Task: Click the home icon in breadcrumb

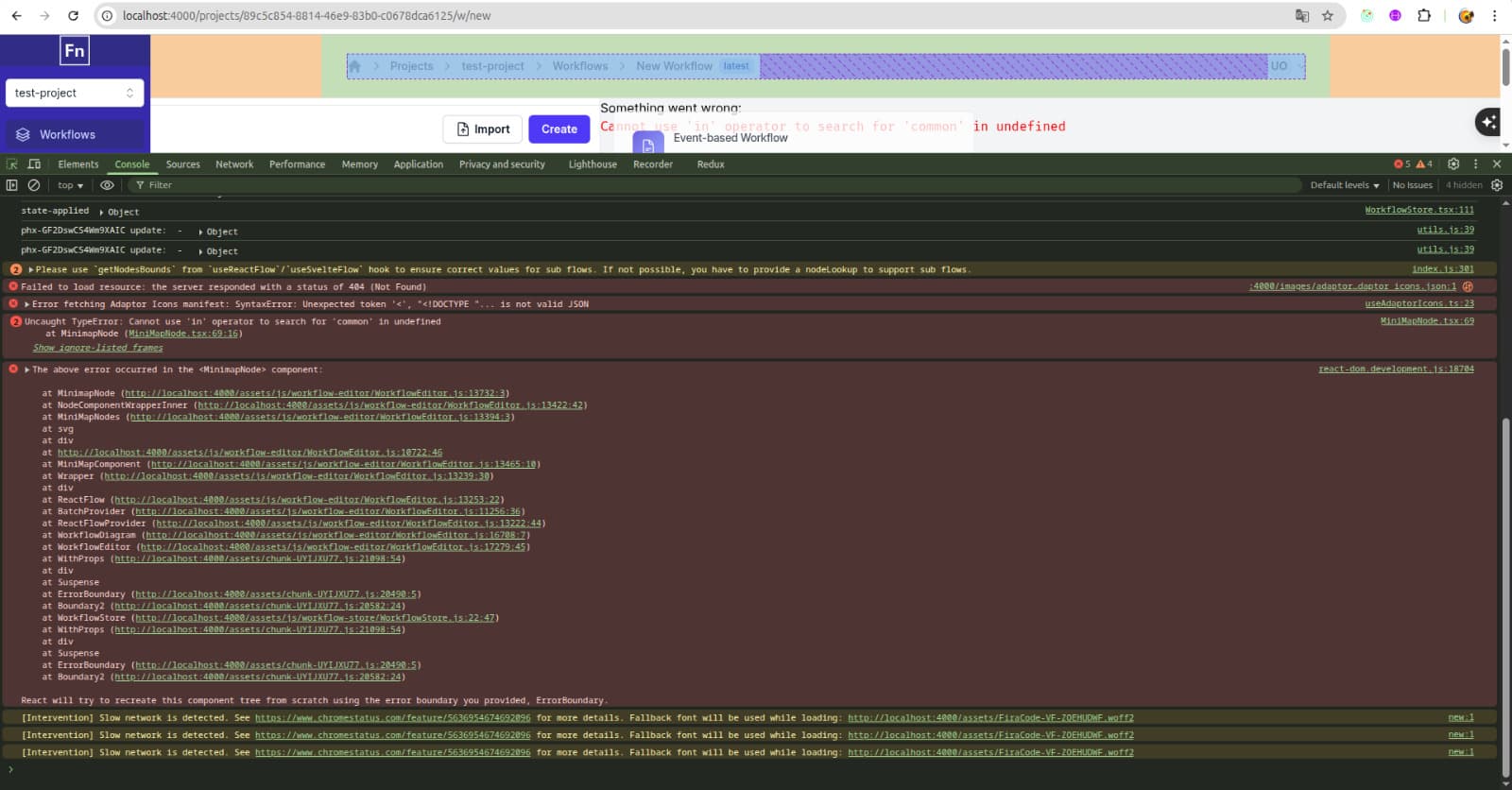Action: [355, 66]
